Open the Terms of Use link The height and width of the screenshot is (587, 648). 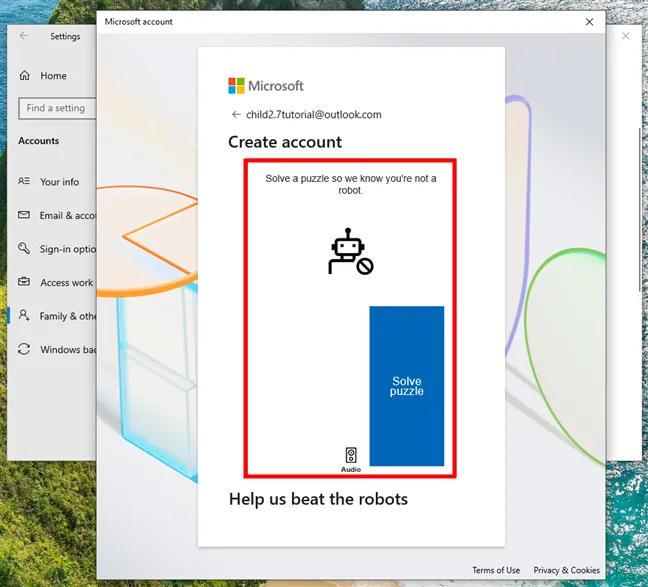[496, 570]
